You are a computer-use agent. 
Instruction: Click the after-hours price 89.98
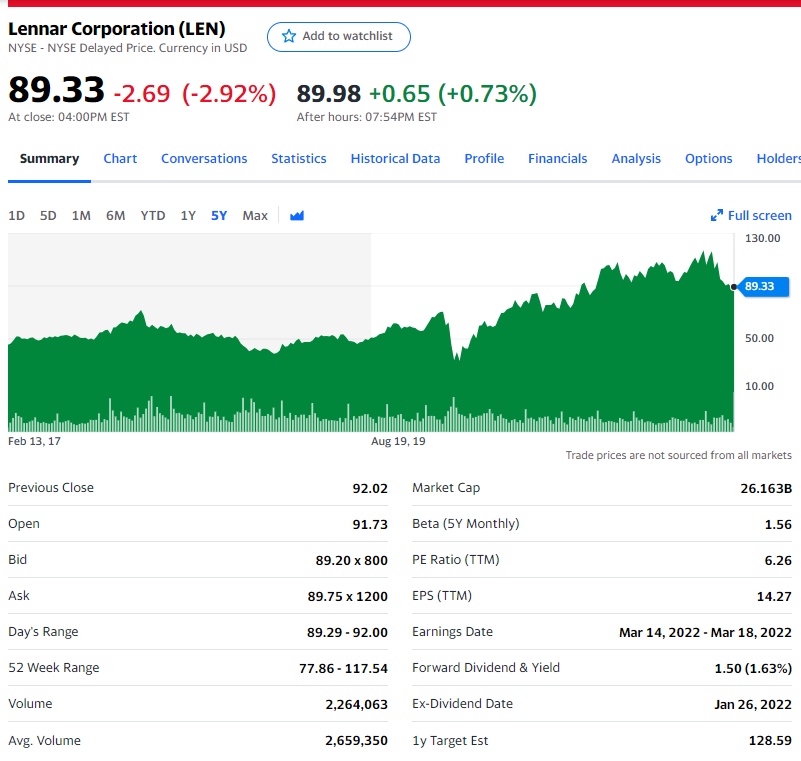point(328,93)
